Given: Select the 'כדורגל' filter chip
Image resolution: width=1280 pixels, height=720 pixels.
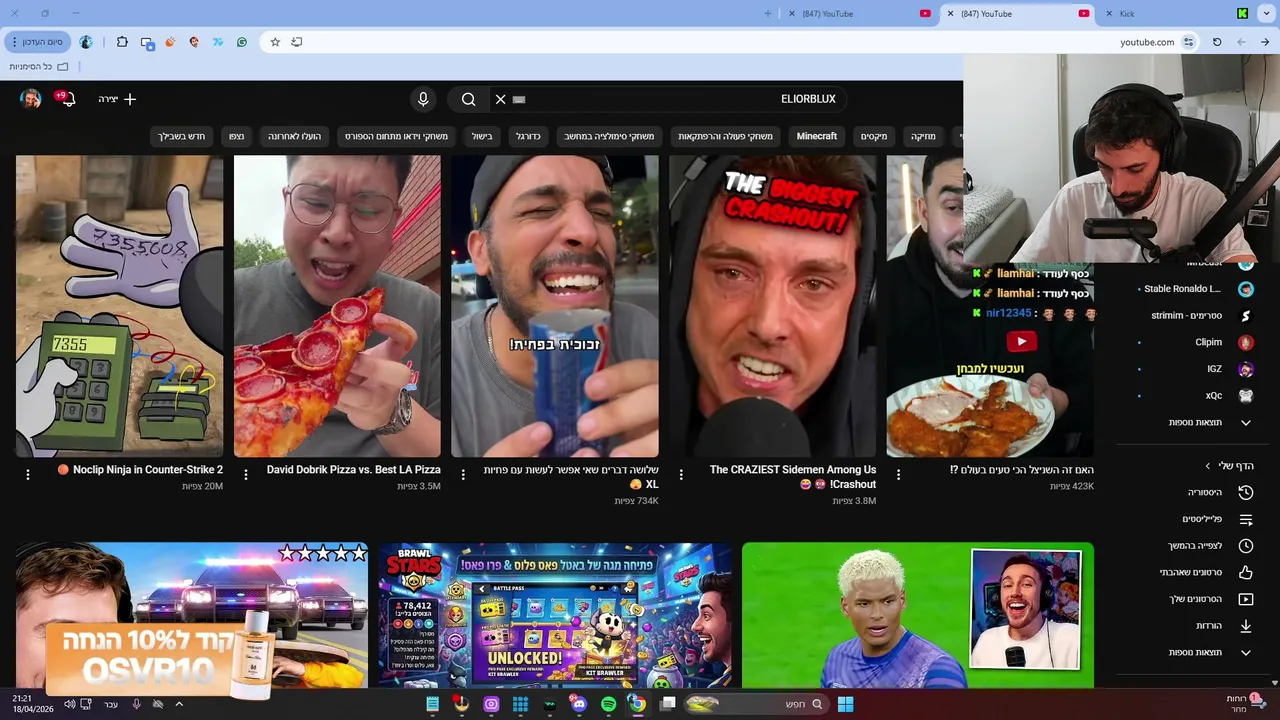Looking at the screenshot, I should pos(528,136).
